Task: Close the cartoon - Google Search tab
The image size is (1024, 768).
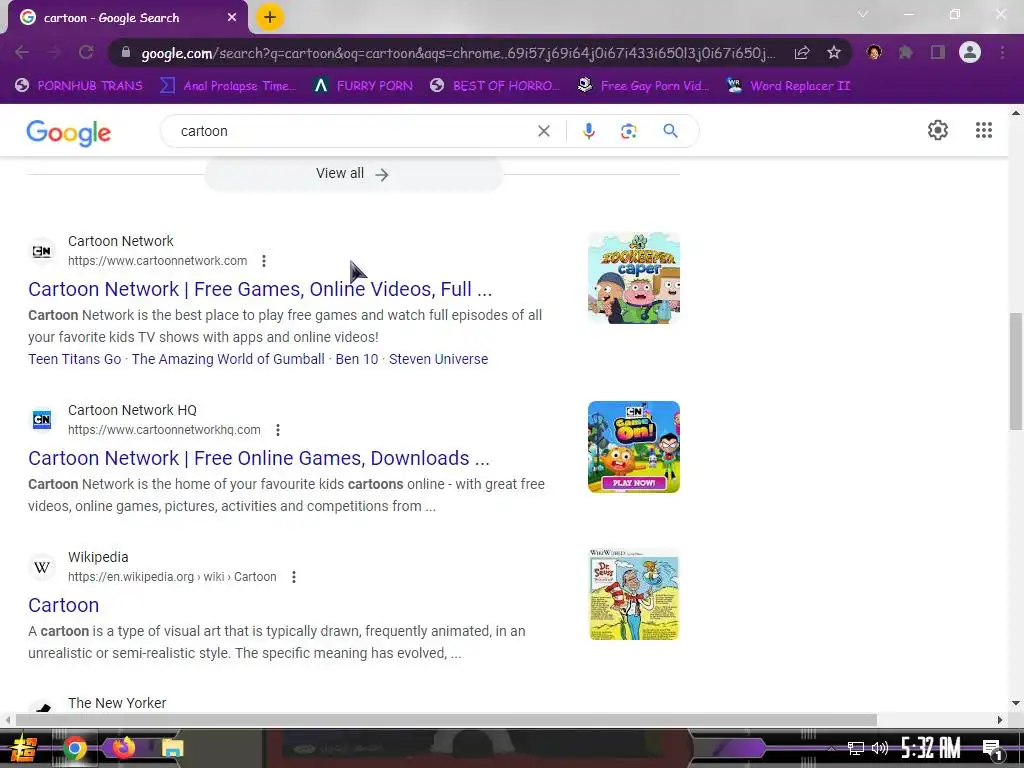Action: pos(232,18)
